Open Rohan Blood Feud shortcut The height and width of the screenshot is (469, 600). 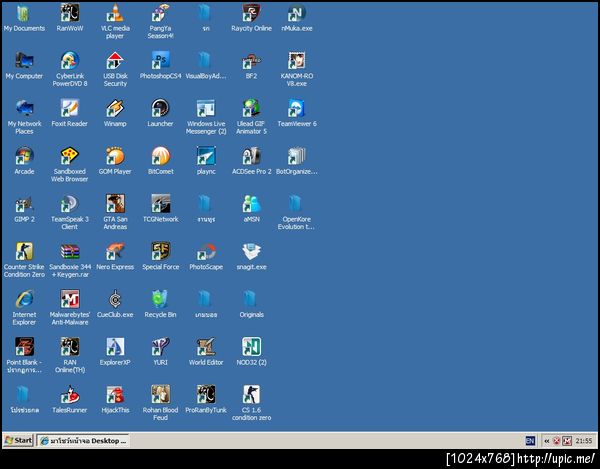160,403
